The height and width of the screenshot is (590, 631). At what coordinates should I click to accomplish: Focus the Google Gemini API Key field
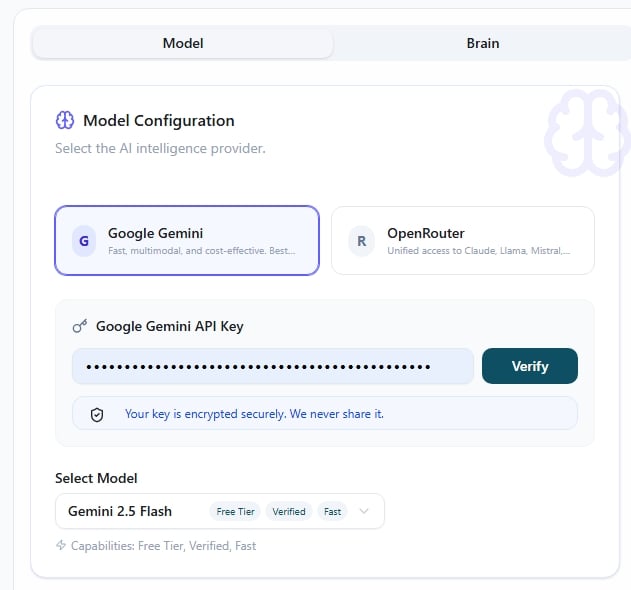pos(273,366)
